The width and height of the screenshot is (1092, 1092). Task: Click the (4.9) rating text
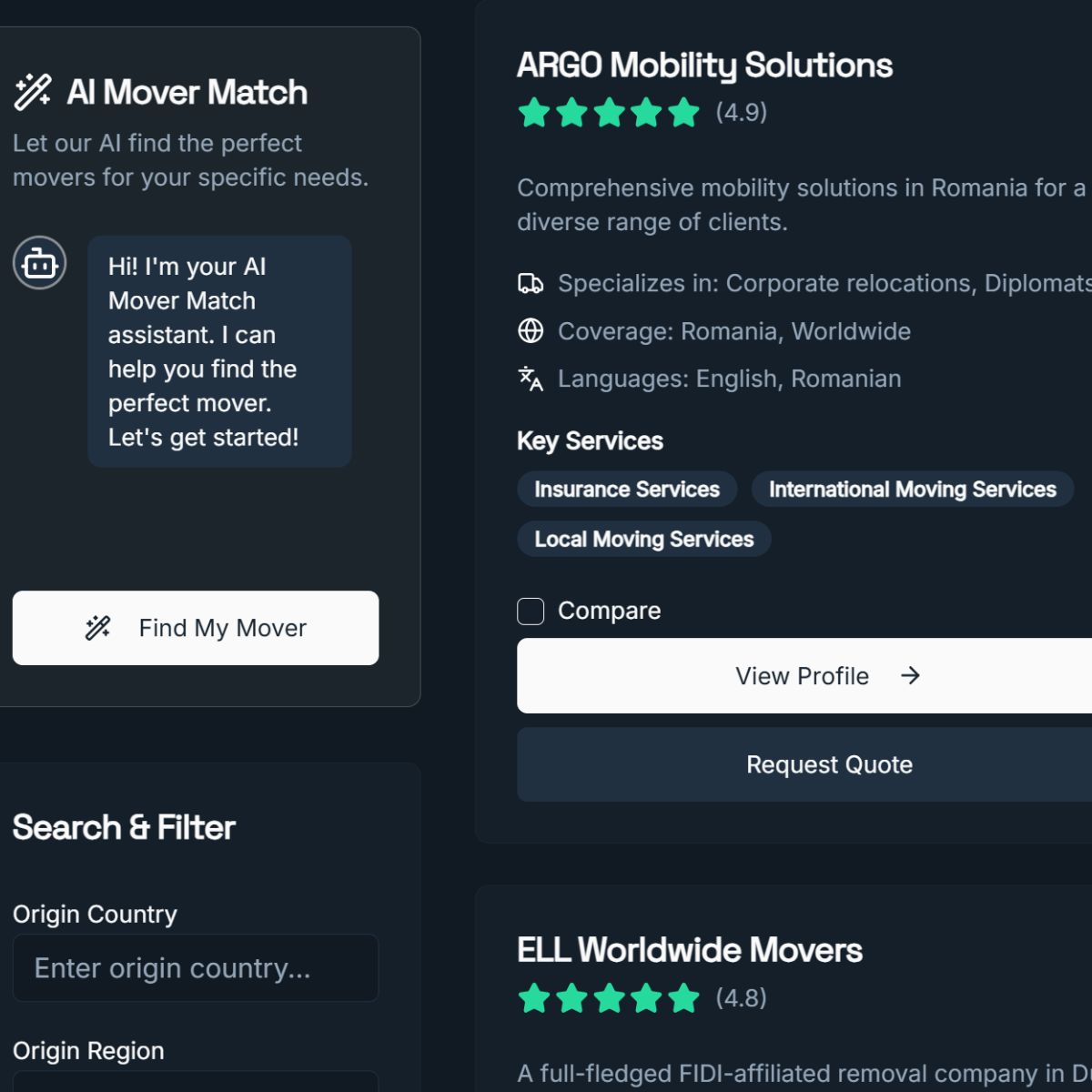pyautogui.click(x=742, y=112)
